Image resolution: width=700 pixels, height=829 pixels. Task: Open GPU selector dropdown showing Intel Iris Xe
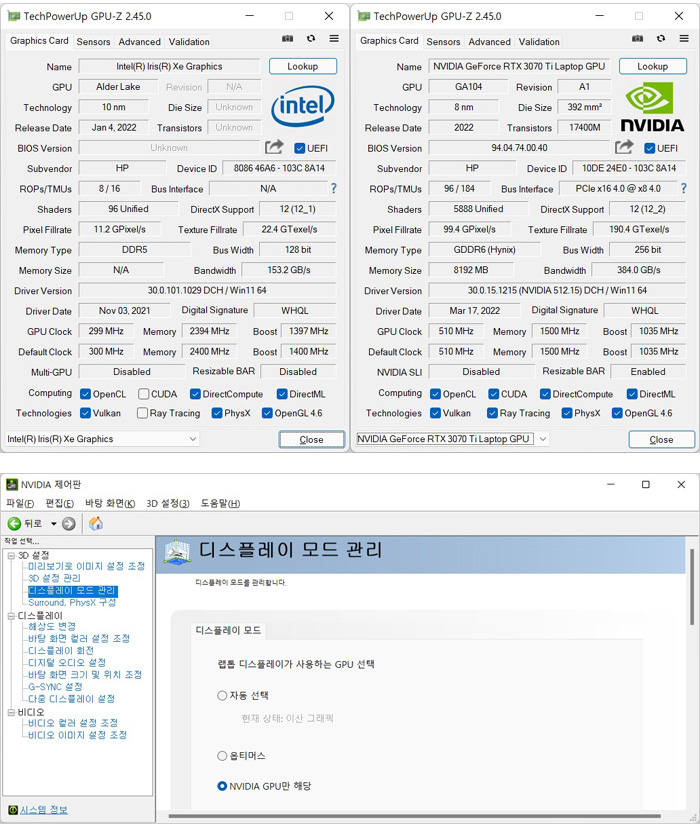(102, 439)
